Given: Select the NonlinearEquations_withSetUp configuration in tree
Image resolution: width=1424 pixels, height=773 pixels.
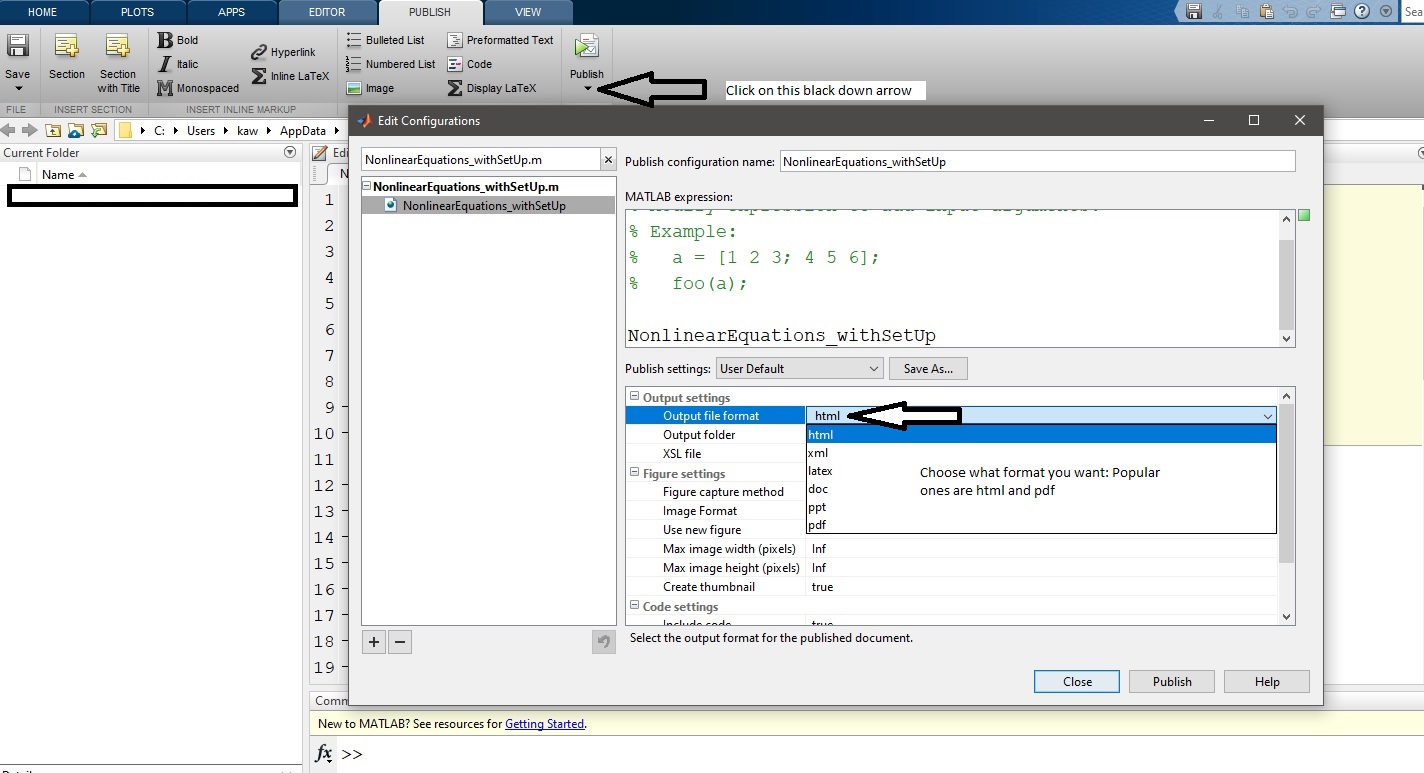Looking at the screenshot, I should tap(484, 206).
